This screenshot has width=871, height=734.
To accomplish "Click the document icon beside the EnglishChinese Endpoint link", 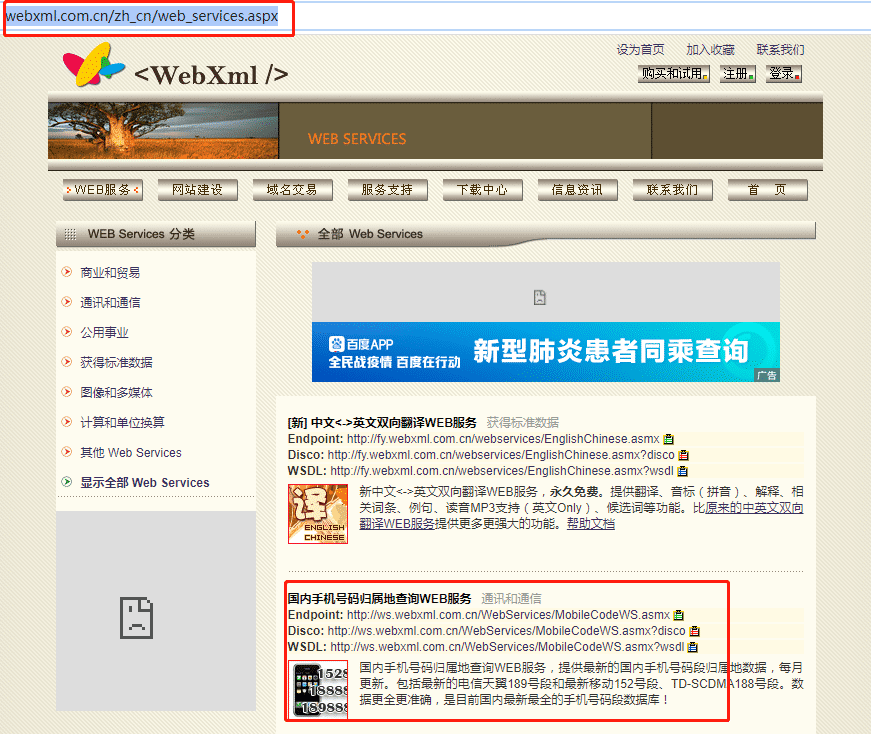I will point(666,438).
